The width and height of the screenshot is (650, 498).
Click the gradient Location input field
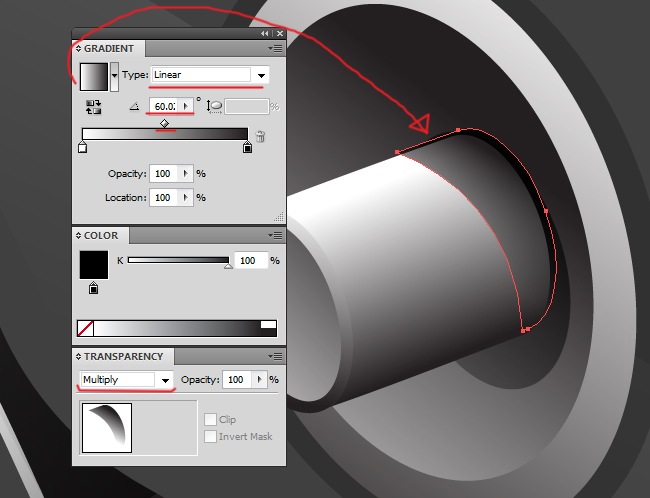tap(165, 197)
